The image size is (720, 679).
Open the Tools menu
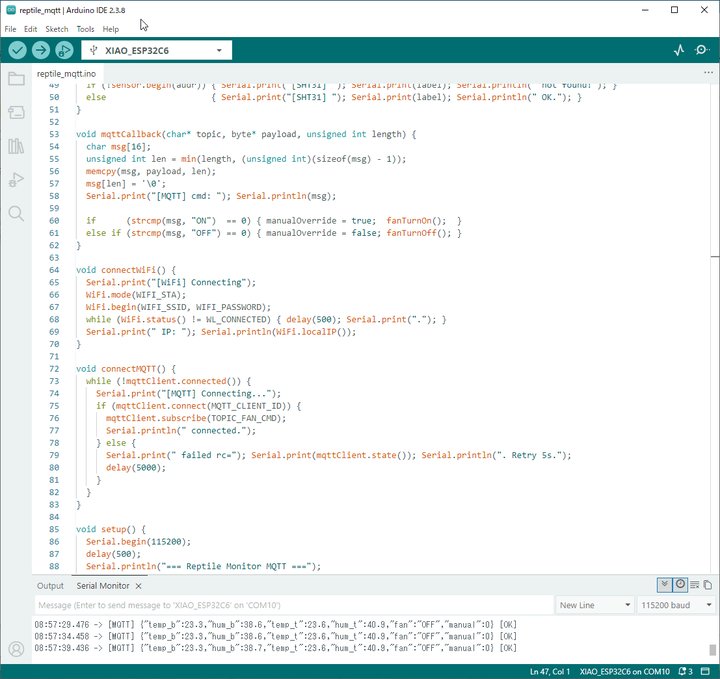(x=85, y=29)
